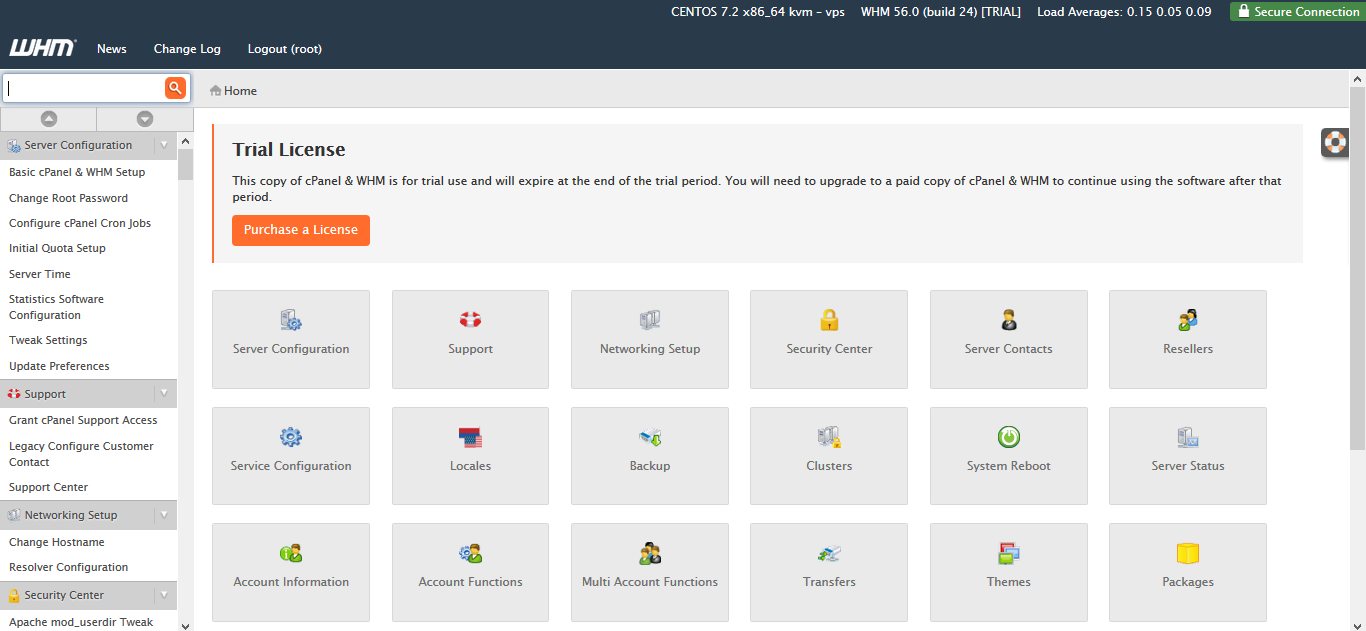
Task: Click the CENTOS 7.2 x86_64 kvm text
Action: pyautogui.click(x=758, y=12)
